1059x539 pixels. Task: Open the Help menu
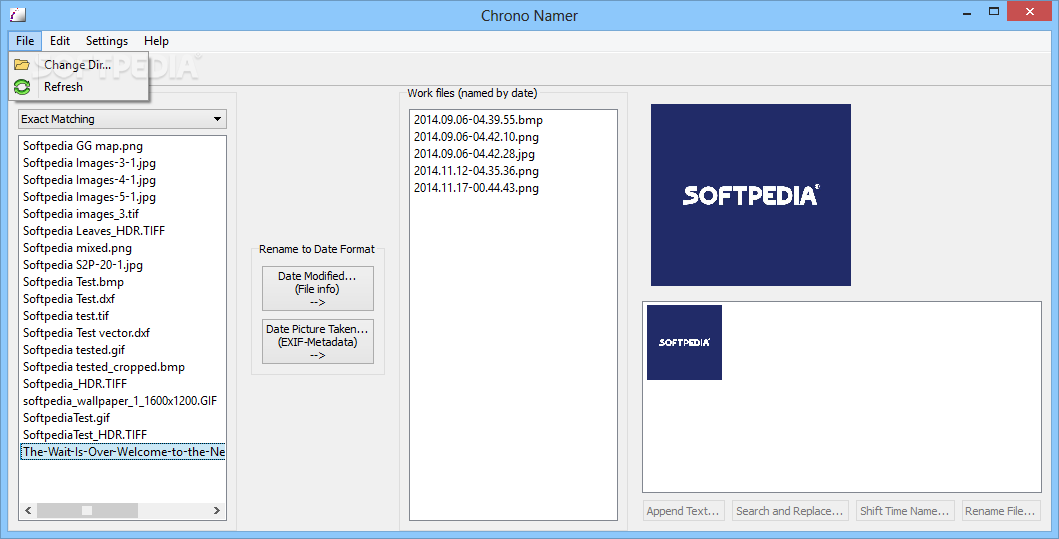pyautogui.click(x=156, y=41)
